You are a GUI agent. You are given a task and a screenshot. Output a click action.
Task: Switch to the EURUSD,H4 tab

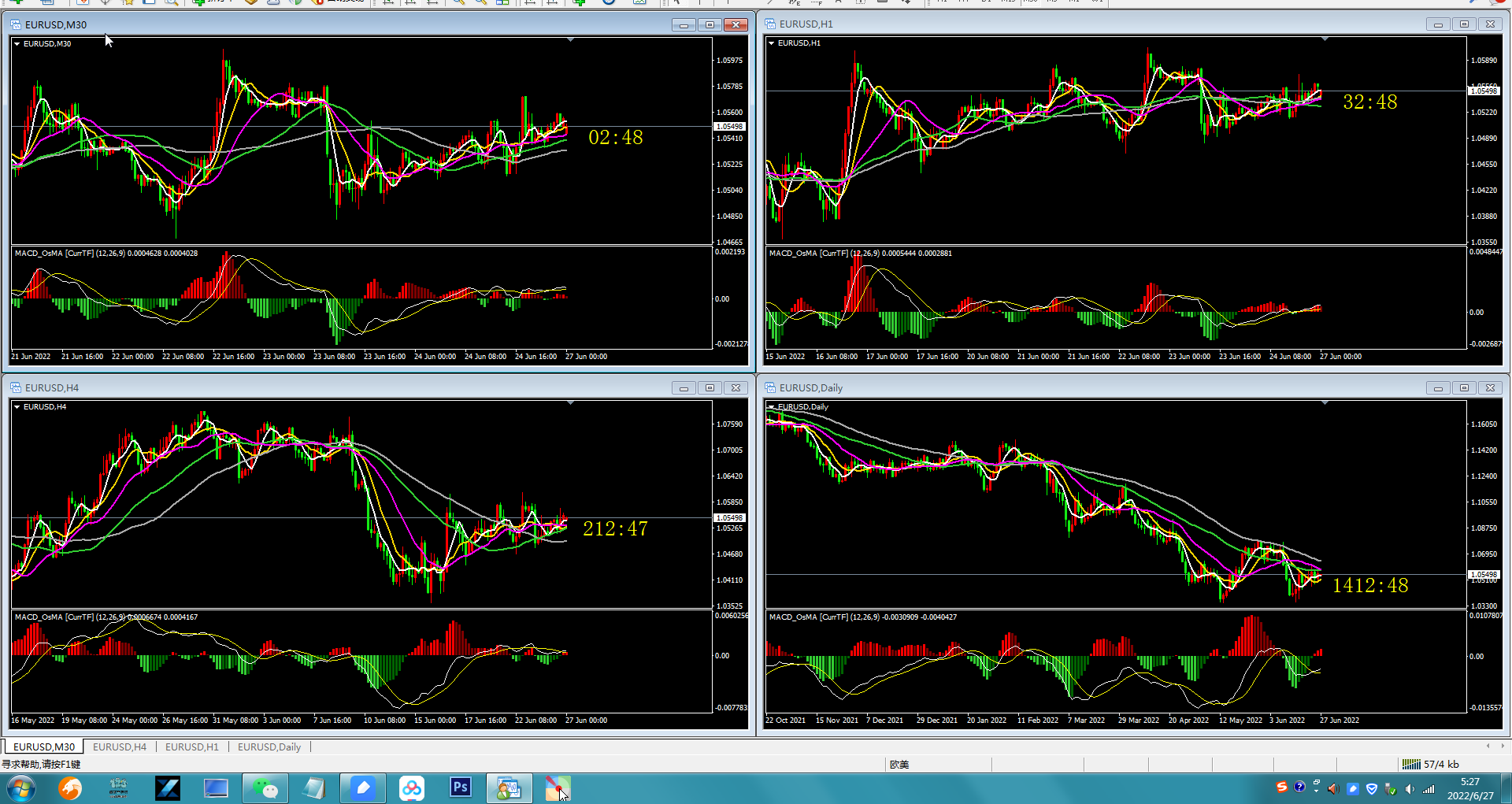tap(120, 747)
